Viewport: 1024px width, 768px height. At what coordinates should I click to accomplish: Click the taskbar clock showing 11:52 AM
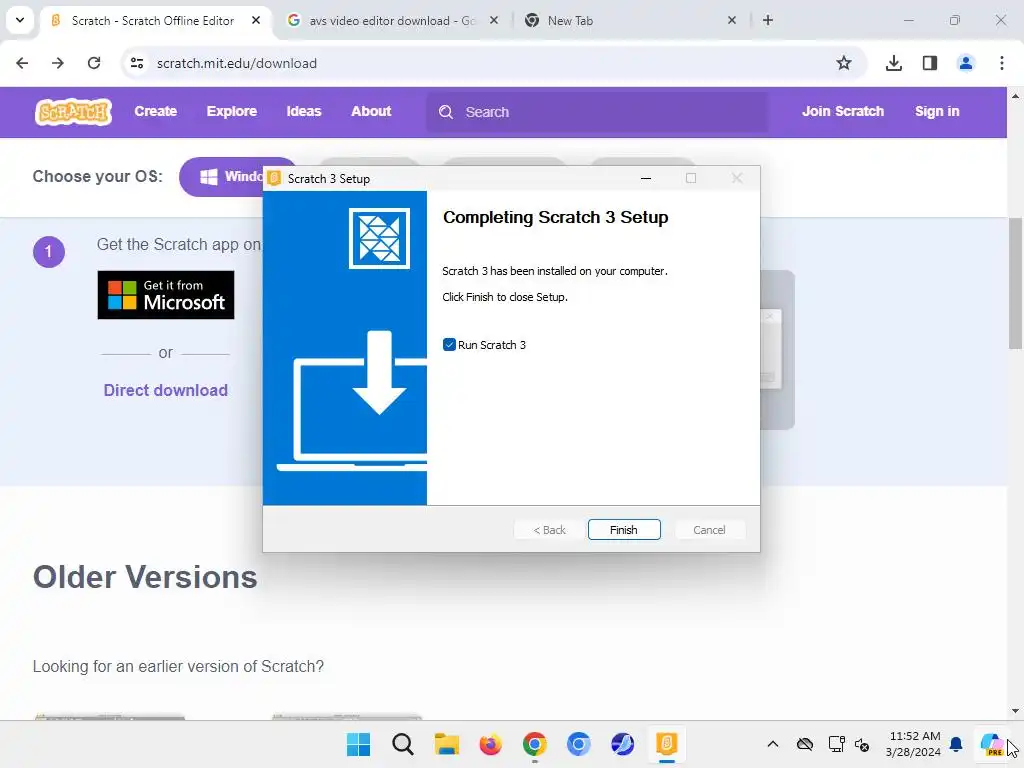click(914, 744)
